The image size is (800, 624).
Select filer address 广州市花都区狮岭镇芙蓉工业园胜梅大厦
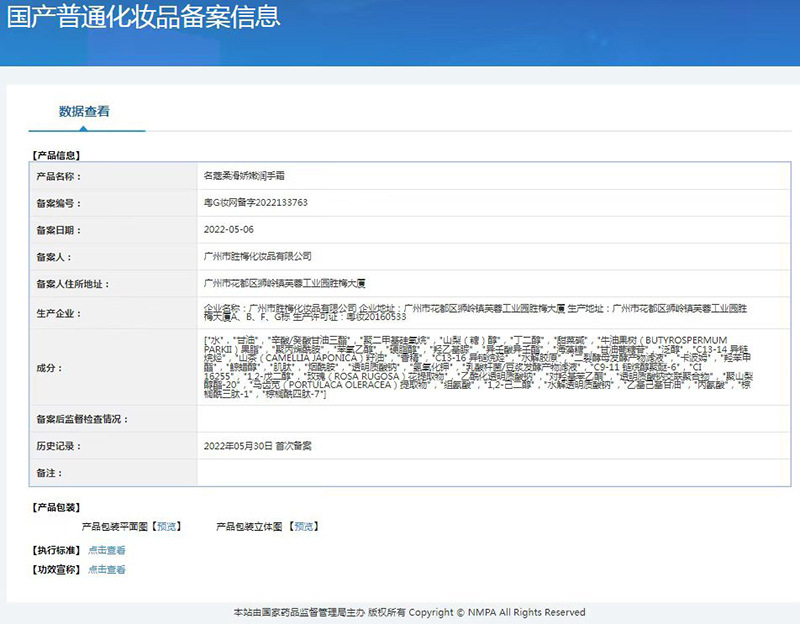click(285, 283)
